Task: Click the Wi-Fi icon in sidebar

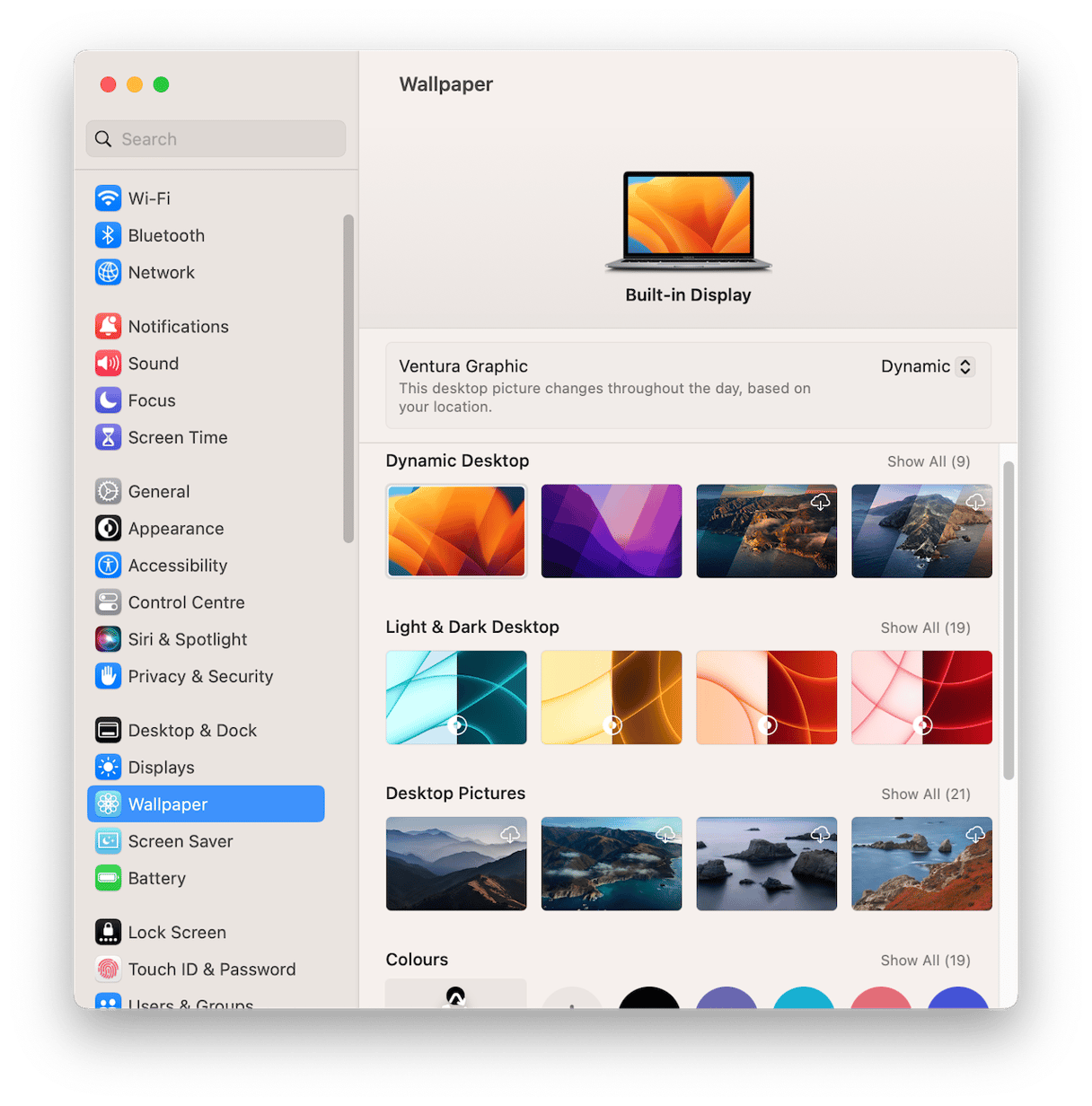Action: (x=108, y=198)
